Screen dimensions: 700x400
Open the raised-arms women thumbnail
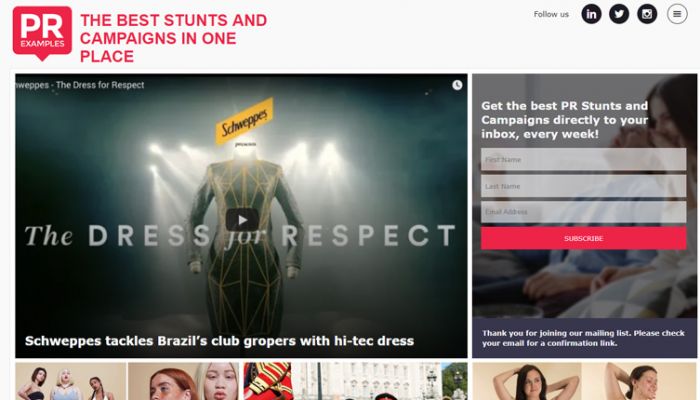(x=585, y=381)
